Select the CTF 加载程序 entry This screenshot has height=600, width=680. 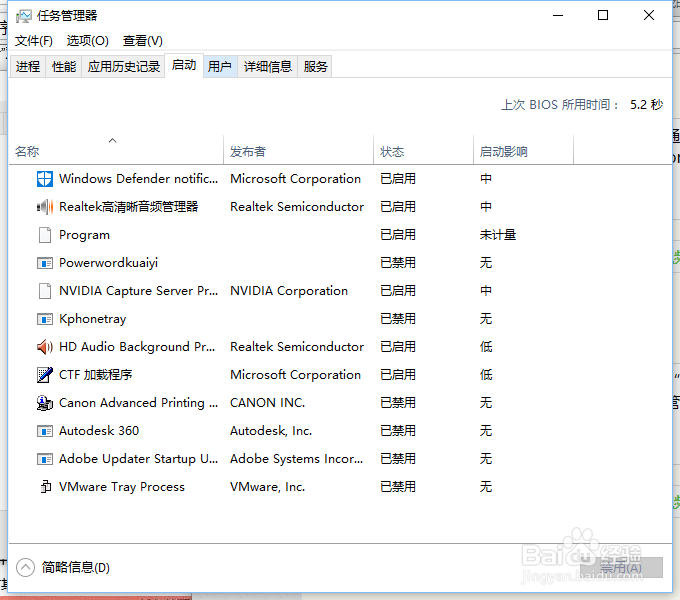(x=95, y=375)
